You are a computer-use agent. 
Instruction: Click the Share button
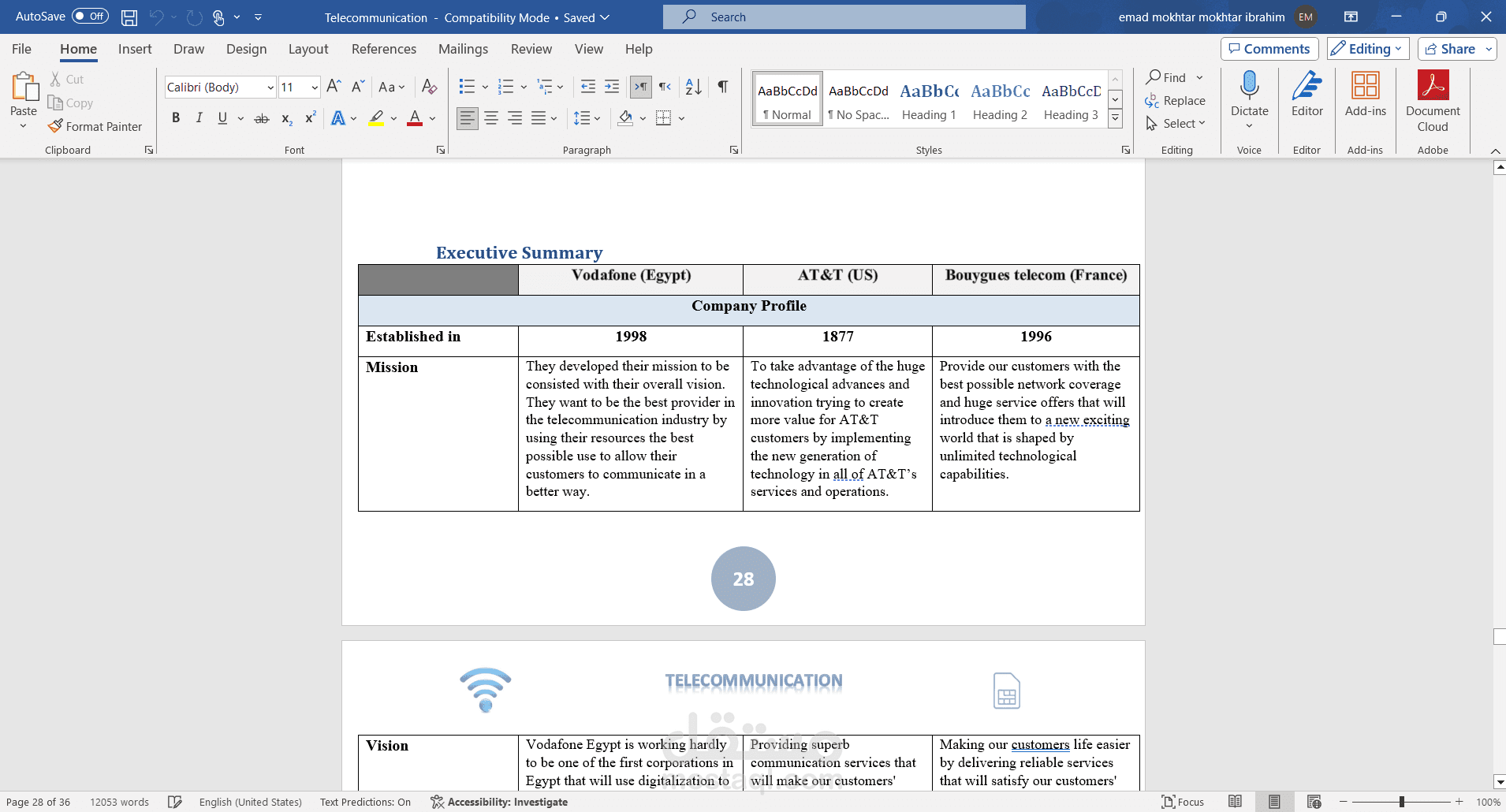(1451, 49)
